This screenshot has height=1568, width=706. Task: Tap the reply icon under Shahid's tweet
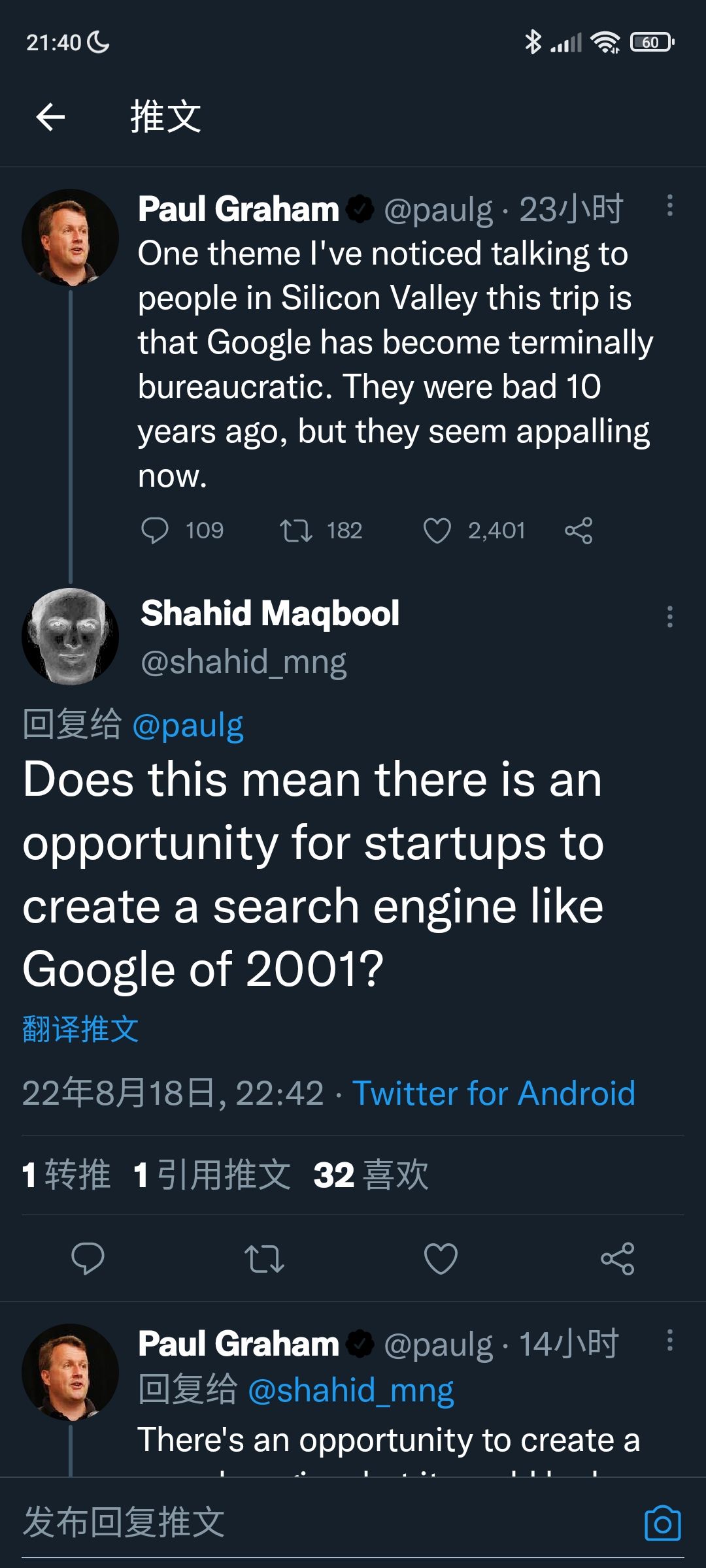coord(88,1258)
